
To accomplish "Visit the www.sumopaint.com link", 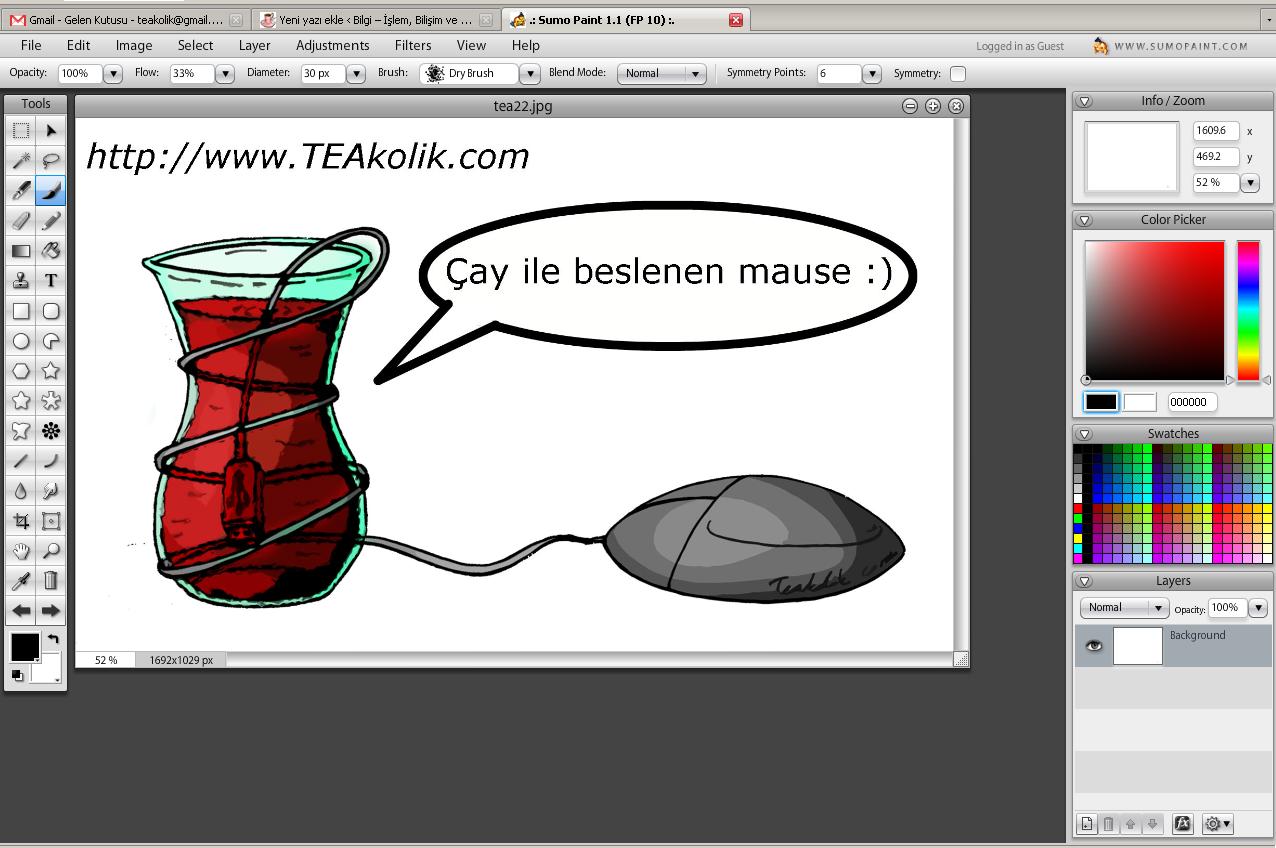I will (1181, 46).
